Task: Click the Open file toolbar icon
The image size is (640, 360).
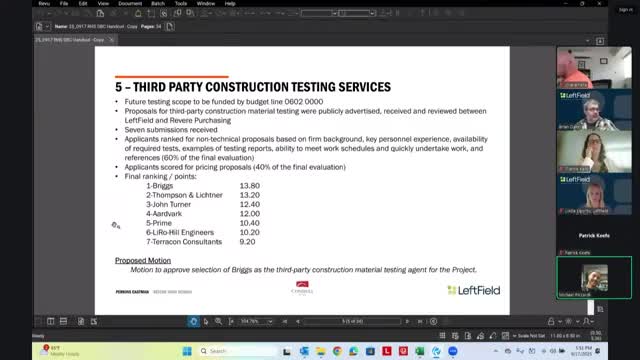Action: point(100,13)
